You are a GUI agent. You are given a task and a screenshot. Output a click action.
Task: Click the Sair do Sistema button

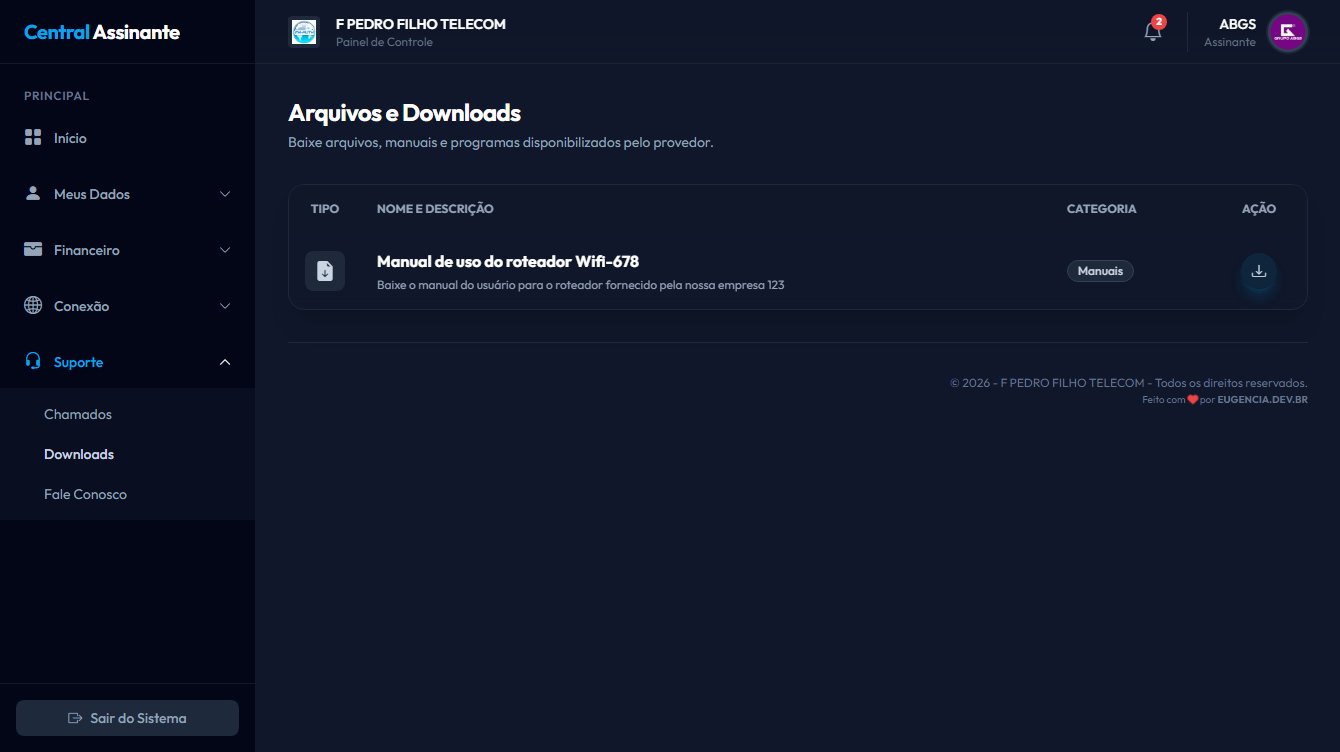coord(127,717)
